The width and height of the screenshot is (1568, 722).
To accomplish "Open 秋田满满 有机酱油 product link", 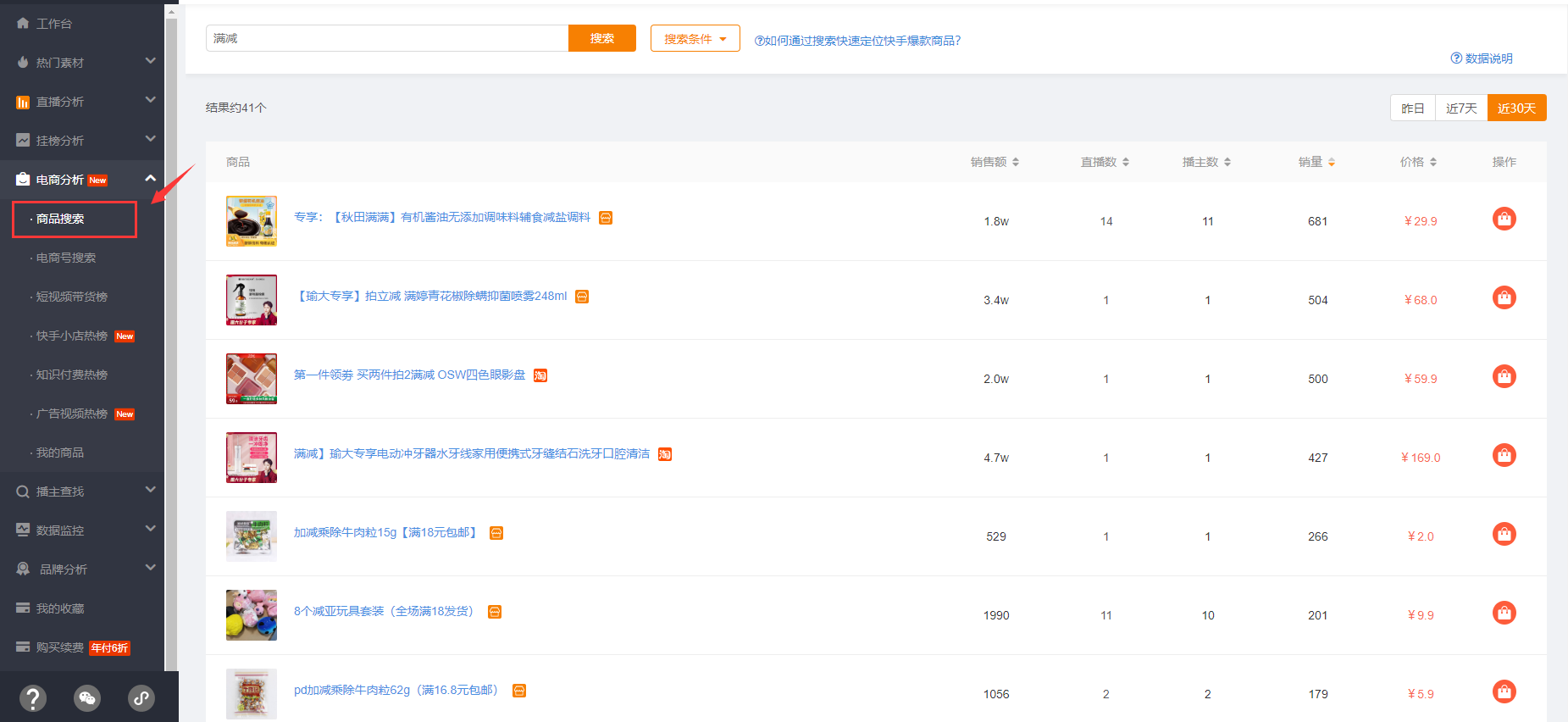I will point(442,218).
